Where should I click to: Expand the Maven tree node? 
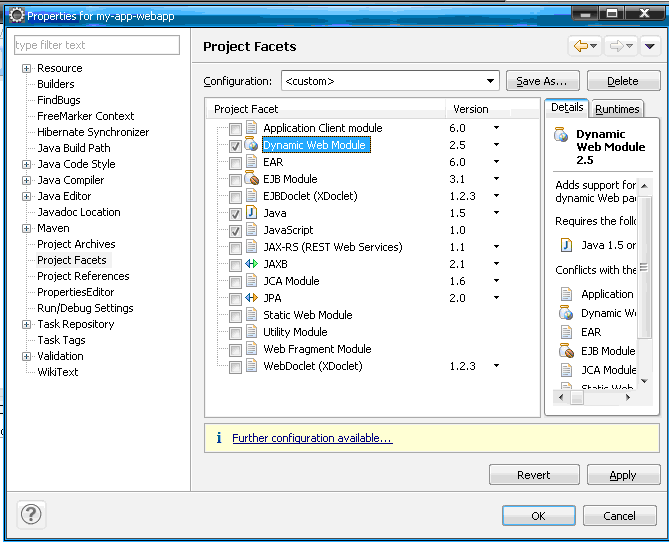click(26, 228)
